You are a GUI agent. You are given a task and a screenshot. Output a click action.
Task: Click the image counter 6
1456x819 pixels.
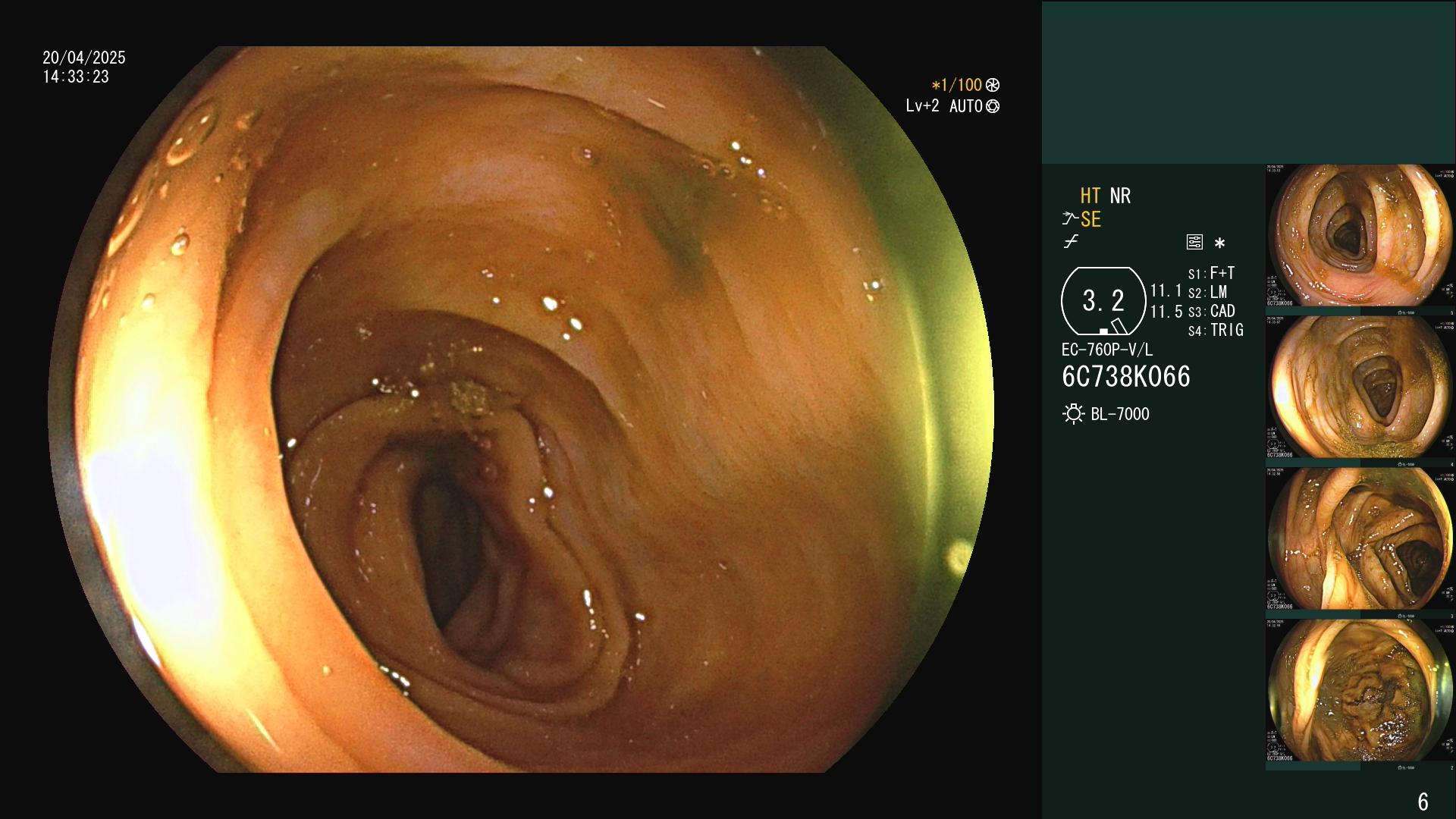[1423, 802]
